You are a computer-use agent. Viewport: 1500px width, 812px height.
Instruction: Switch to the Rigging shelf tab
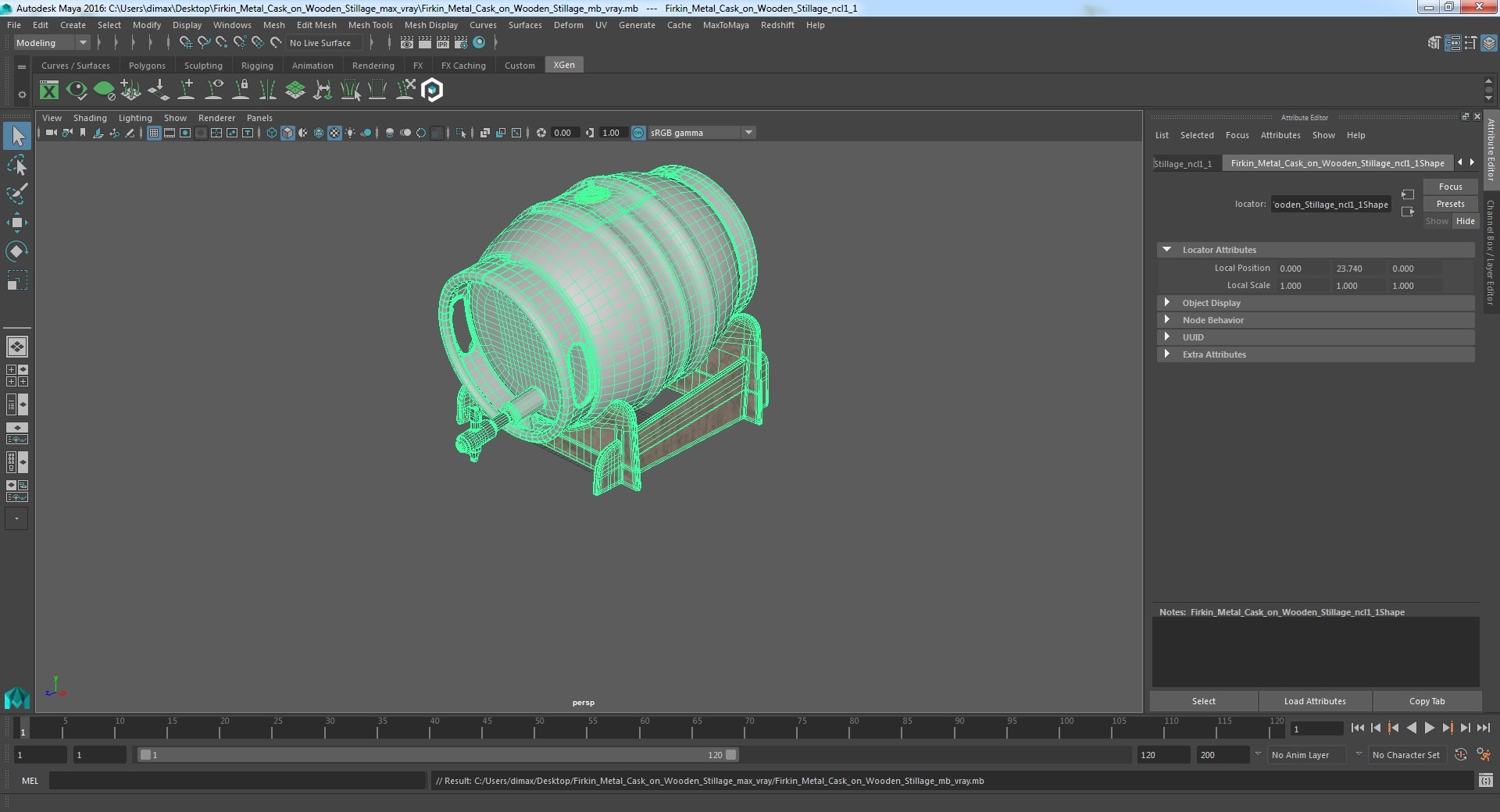point(257,66)
